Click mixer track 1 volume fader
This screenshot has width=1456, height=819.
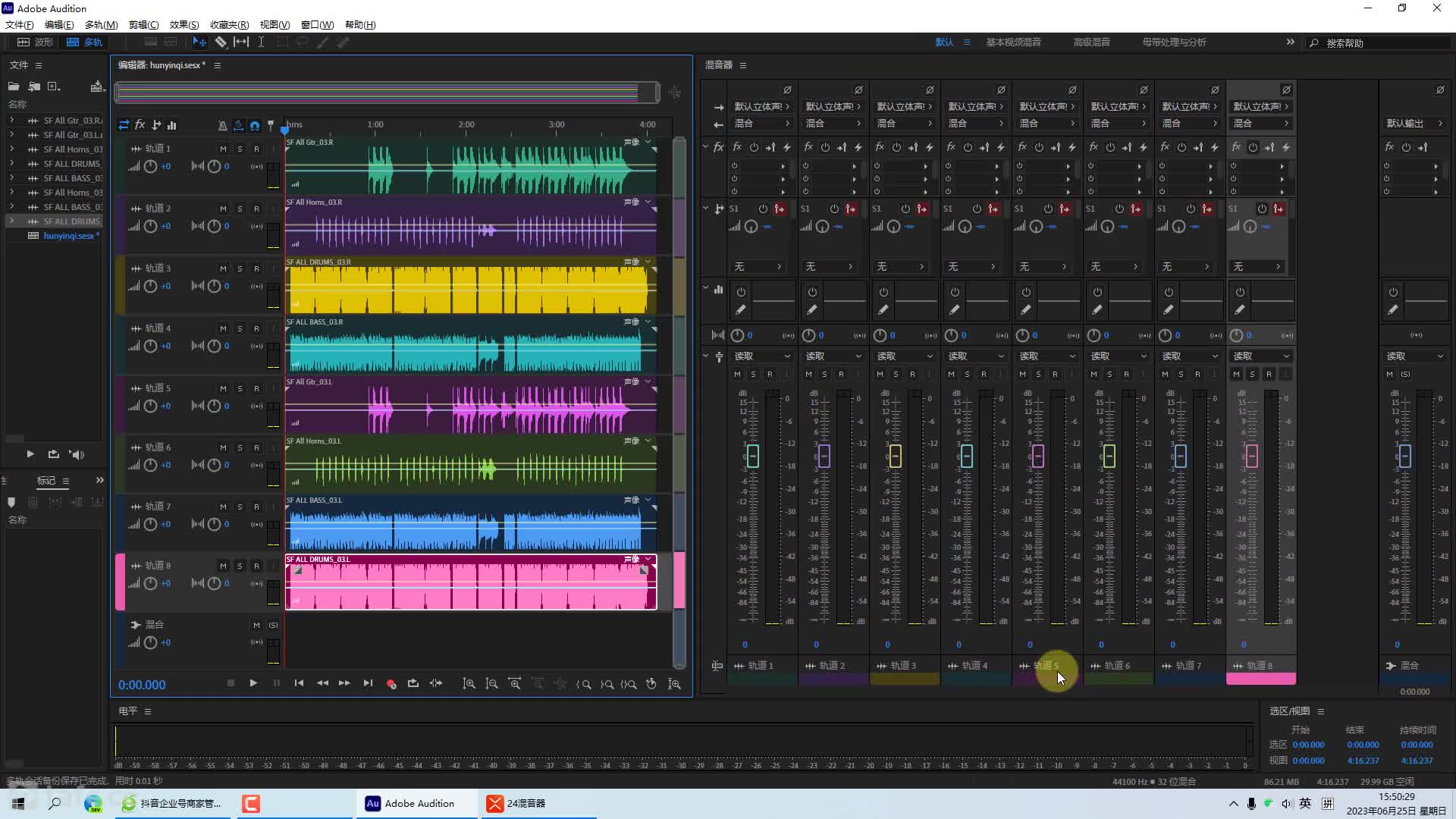click(752, 456)
